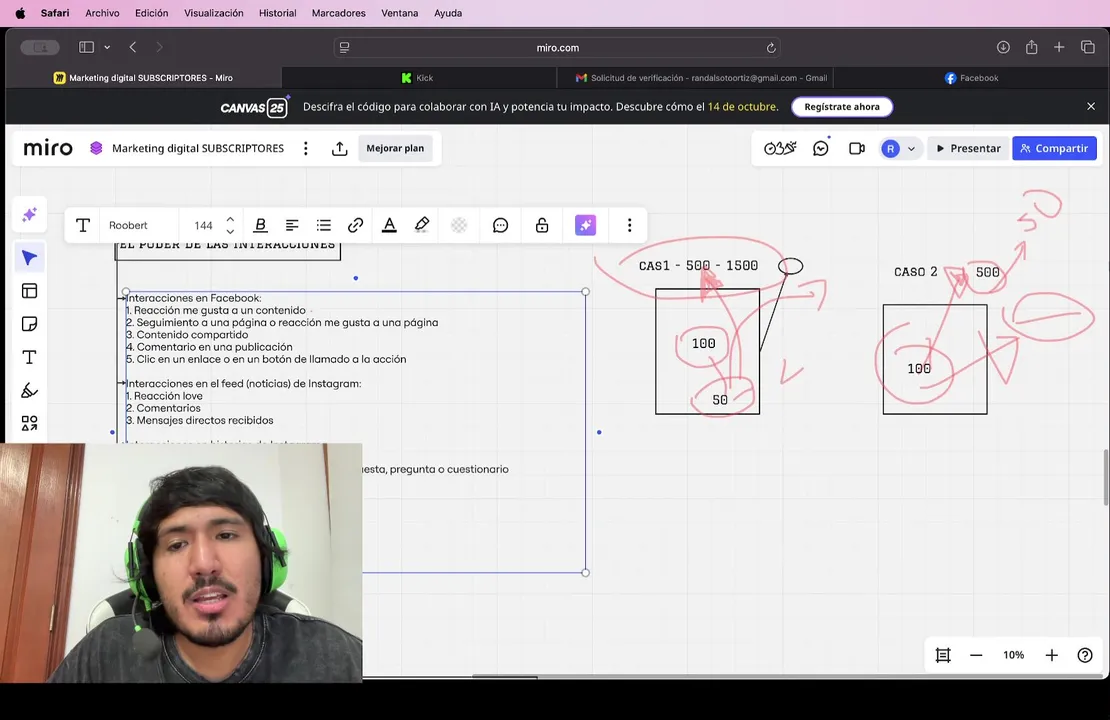Click the vertical scrollbar on the canvas
The image size is (1110, 720).
(x=1106, y=478)
